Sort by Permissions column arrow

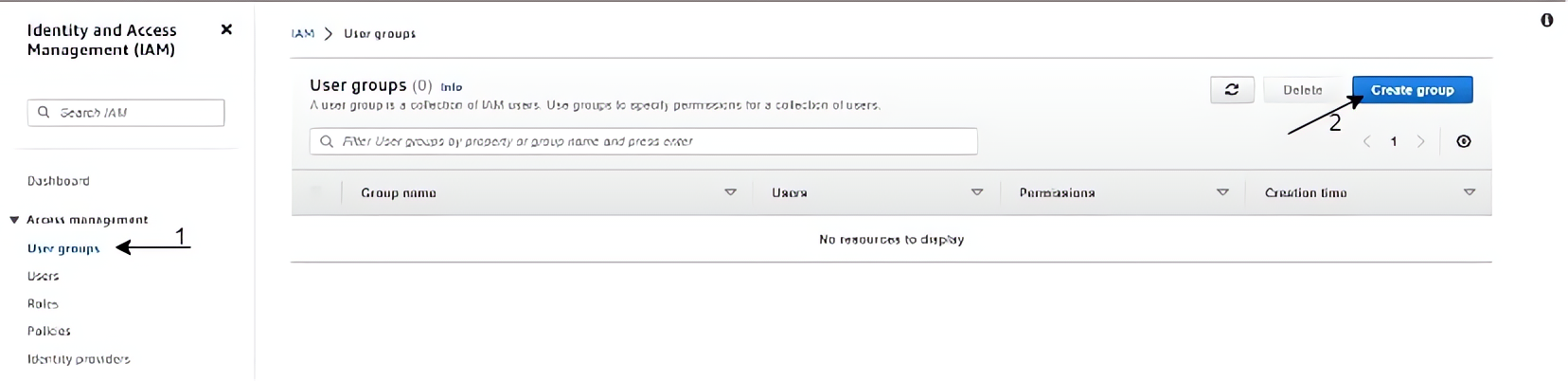click(1222, 192)
